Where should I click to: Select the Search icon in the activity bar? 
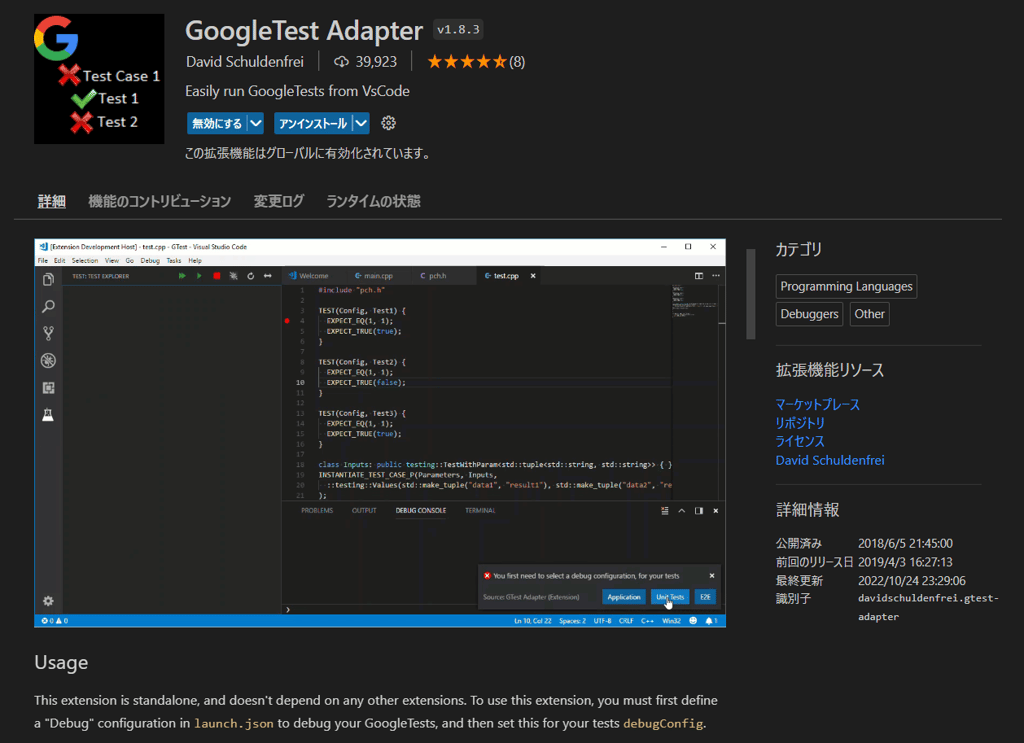point(50,307)
